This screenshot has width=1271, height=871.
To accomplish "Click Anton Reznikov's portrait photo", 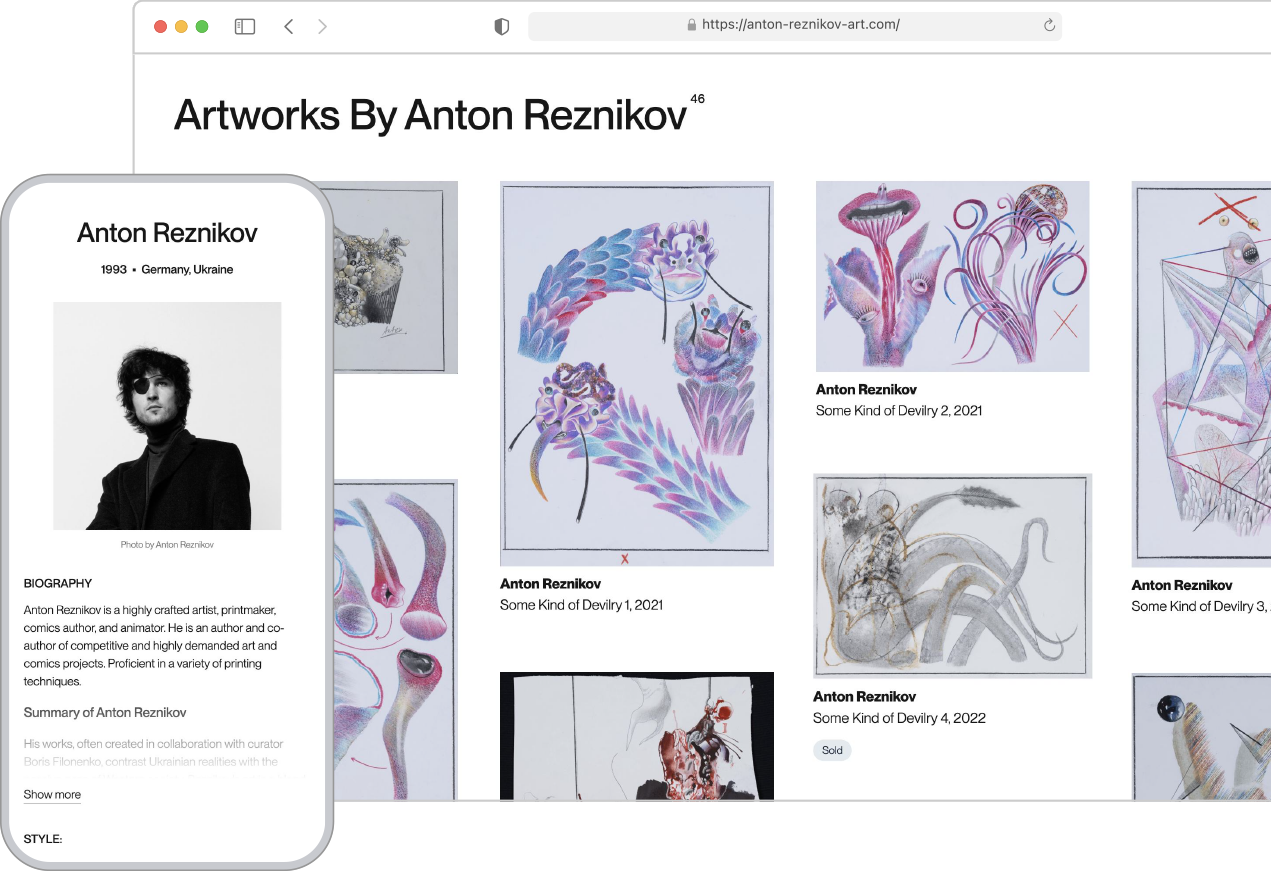I will [x=167, y=416].
